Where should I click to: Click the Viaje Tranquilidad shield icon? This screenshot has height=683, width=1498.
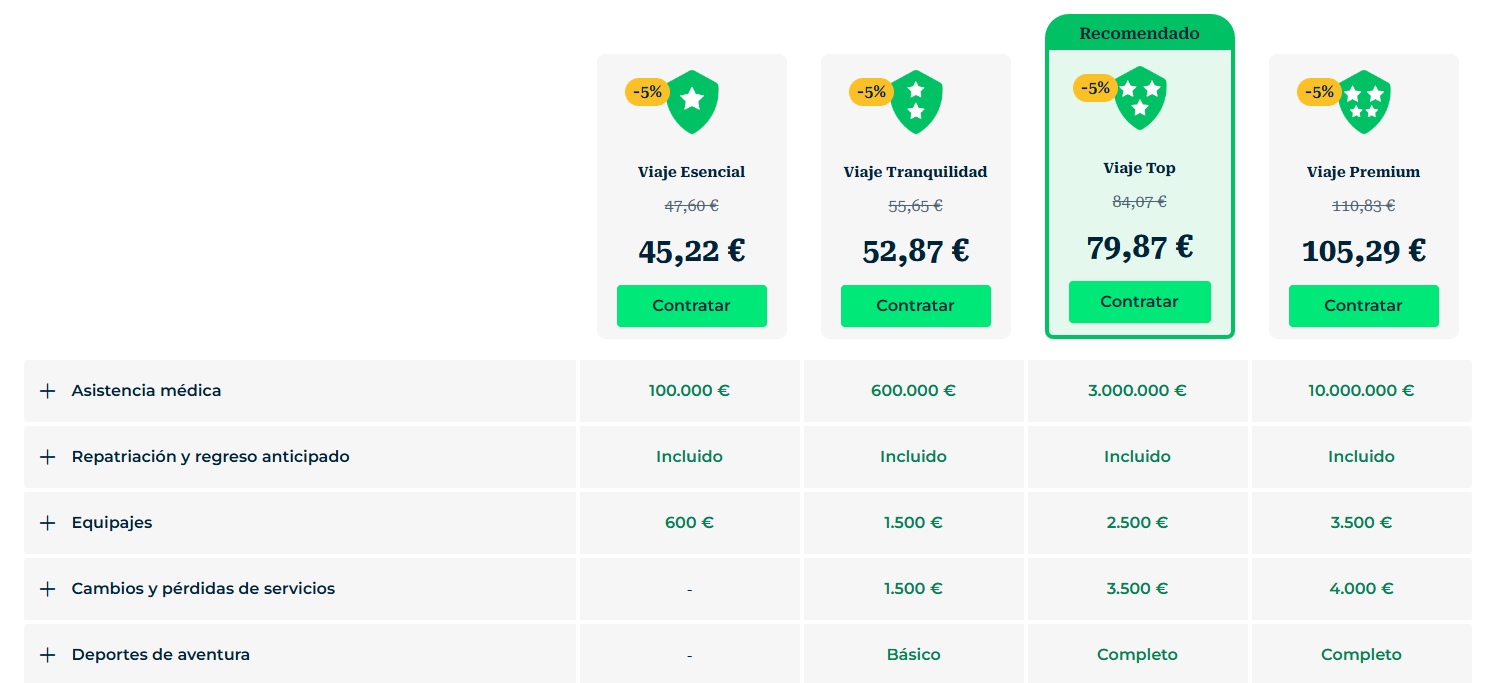917,100
